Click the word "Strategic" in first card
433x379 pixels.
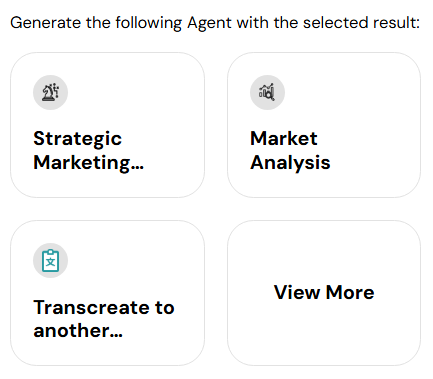click(77, 139)
